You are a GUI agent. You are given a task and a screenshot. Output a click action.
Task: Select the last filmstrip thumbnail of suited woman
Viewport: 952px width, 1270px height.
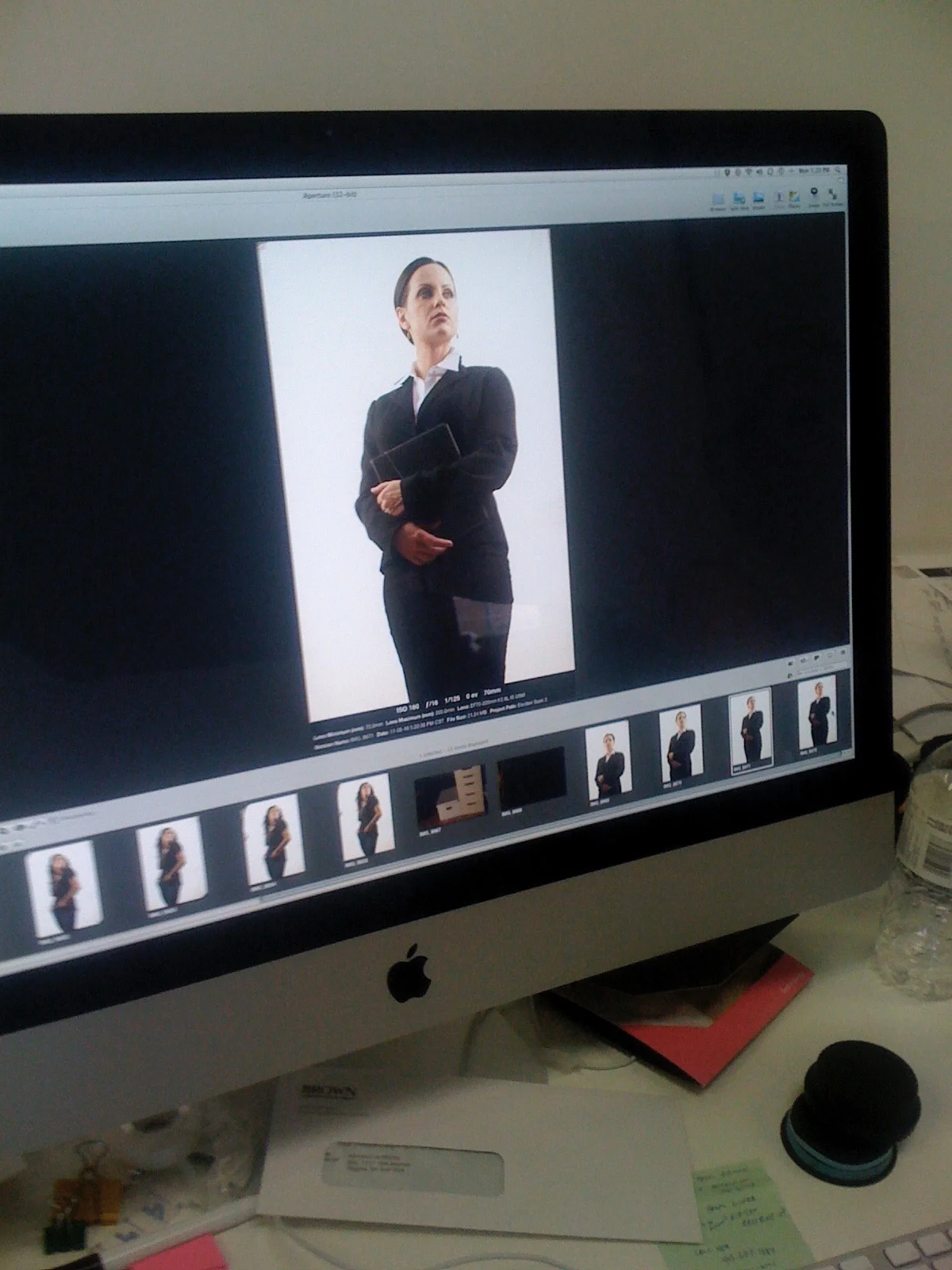[816, 714]
